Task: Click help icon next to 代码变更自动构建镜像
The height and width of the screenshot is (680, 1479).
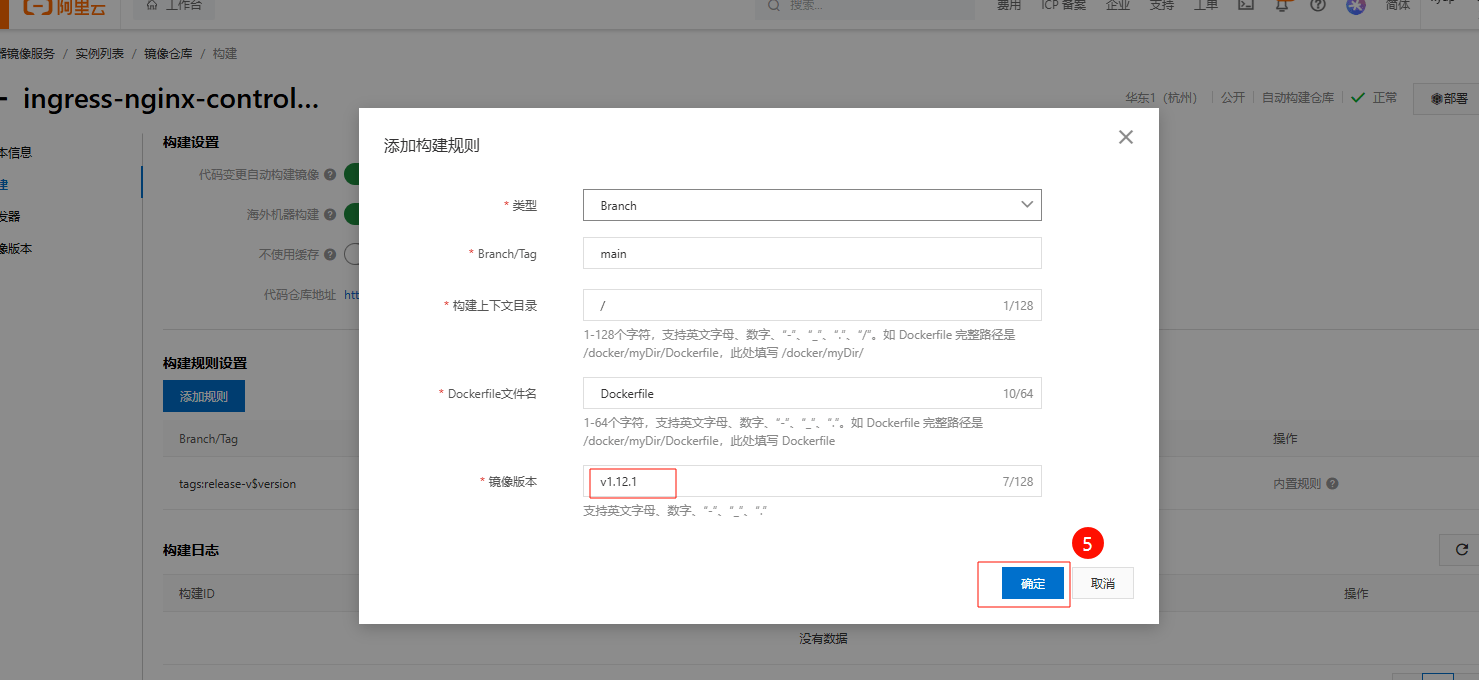Action: coord(330,175)
